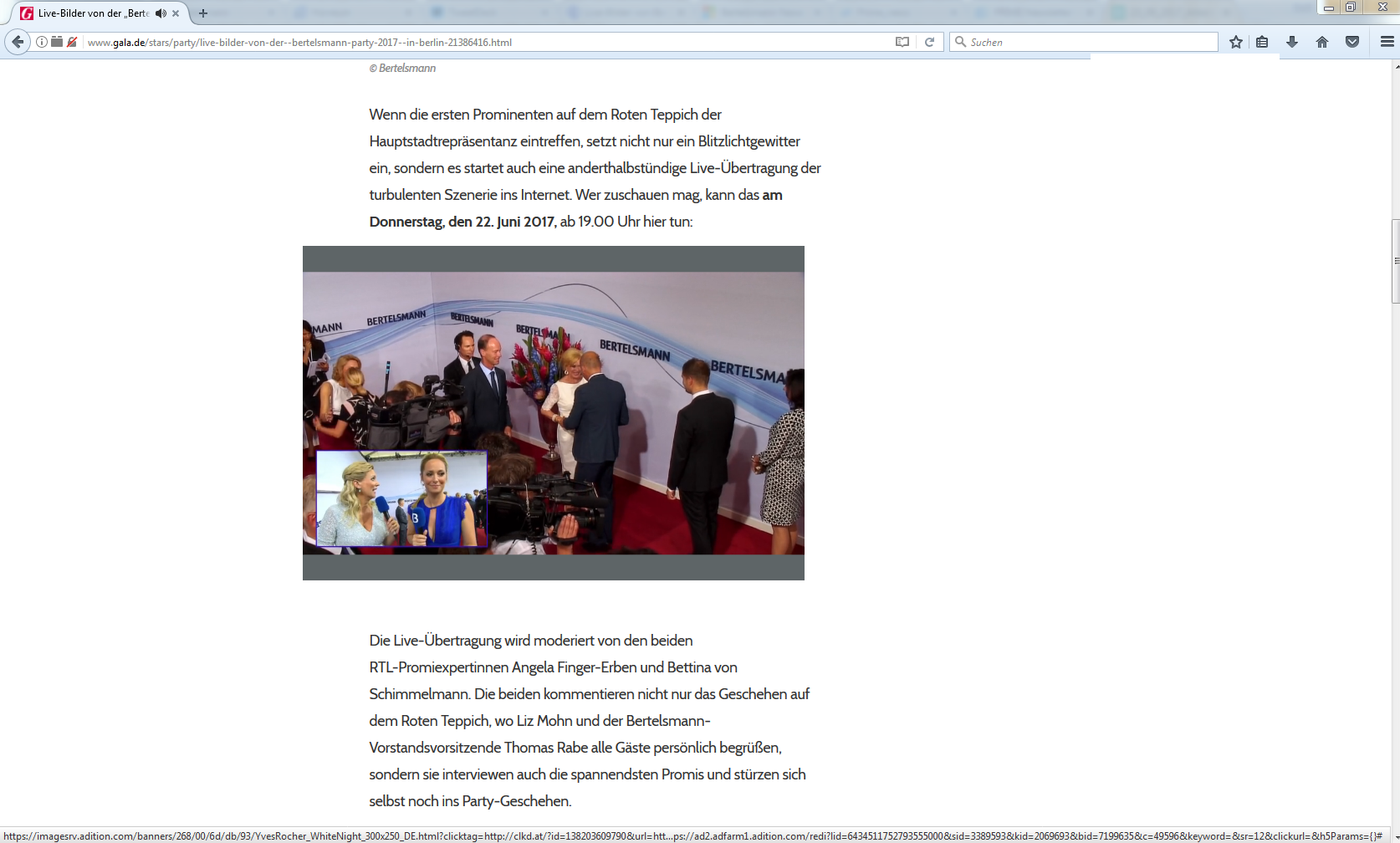The width and height of the screenshot is (1400, 843).
Task: Mute the tab via speaker icon
Action: pos(161,13)
